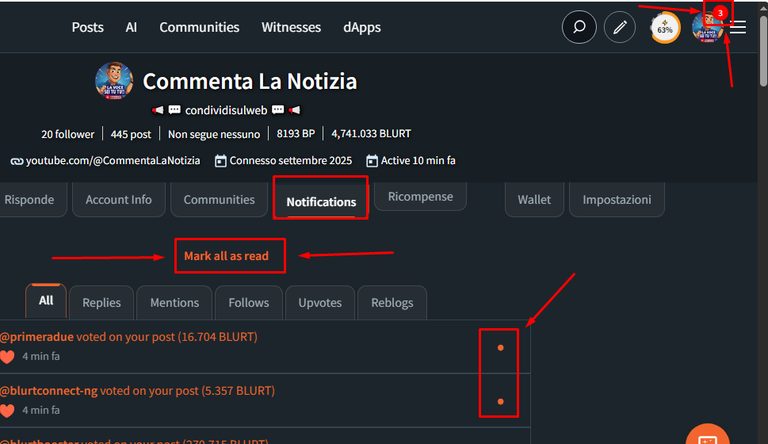
Task: Click the heart icon on primeradue vote notification
Action: (7, 357)
